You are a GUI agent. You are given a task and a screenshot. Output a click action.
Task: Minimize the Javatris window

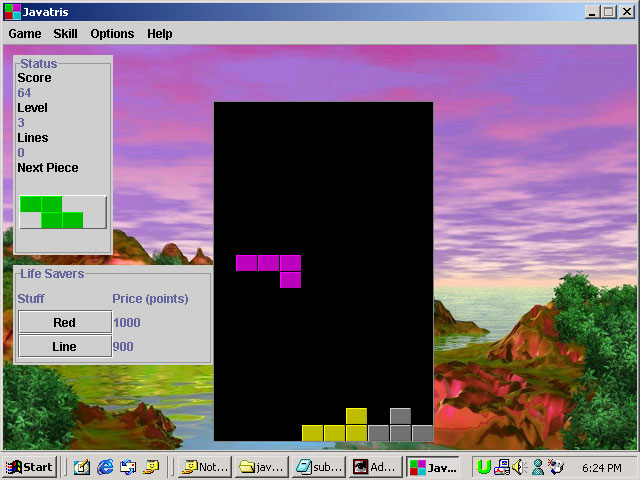coord(592,12)
